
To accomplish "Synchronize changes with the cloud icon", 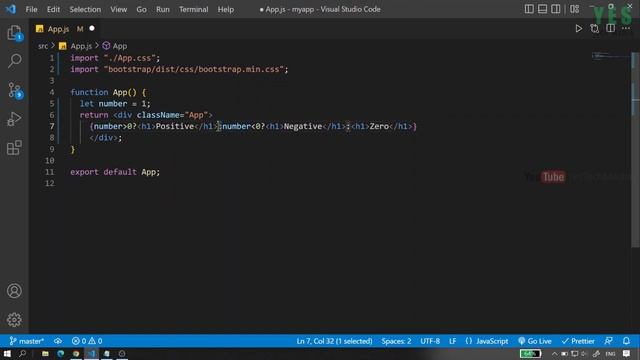I will (58, 341).
